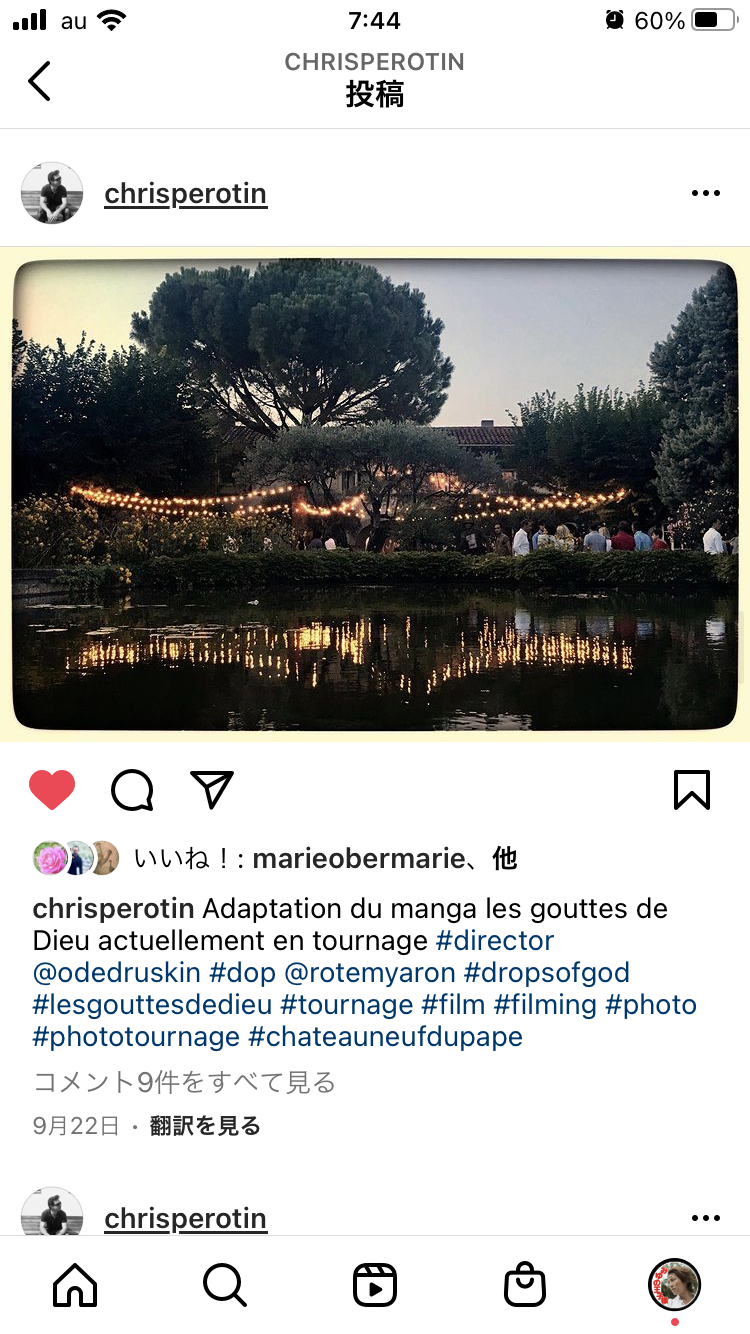Open the #chateauneufdupape hashtag
Screen dimensions: 750x1334
tap(385, 1036)
